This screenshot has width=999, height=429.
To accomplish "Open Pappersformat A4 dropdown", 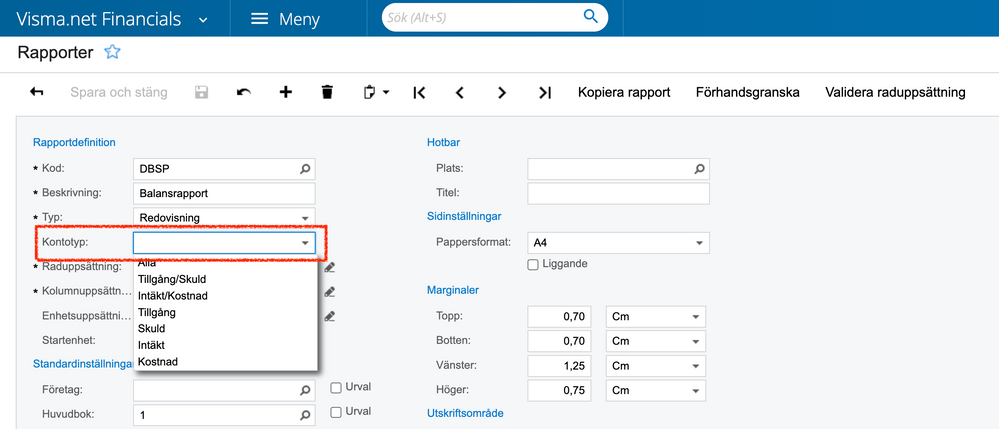I will 618,243.
